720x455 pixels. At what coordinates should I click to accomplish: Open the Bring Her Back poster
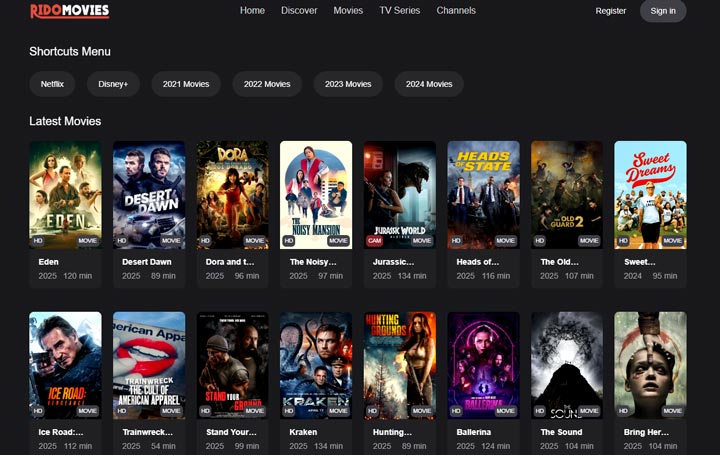(651, 365)
